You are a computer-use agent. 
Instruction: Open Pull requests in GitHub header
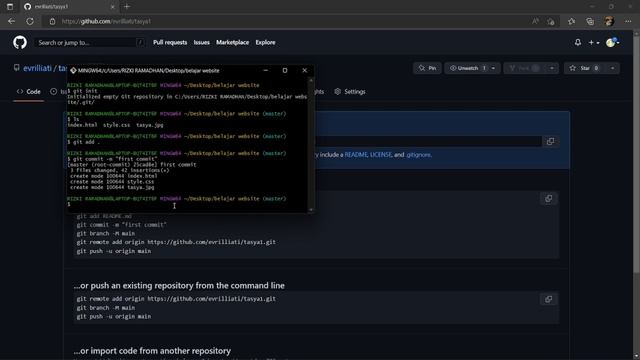(170, 42)
